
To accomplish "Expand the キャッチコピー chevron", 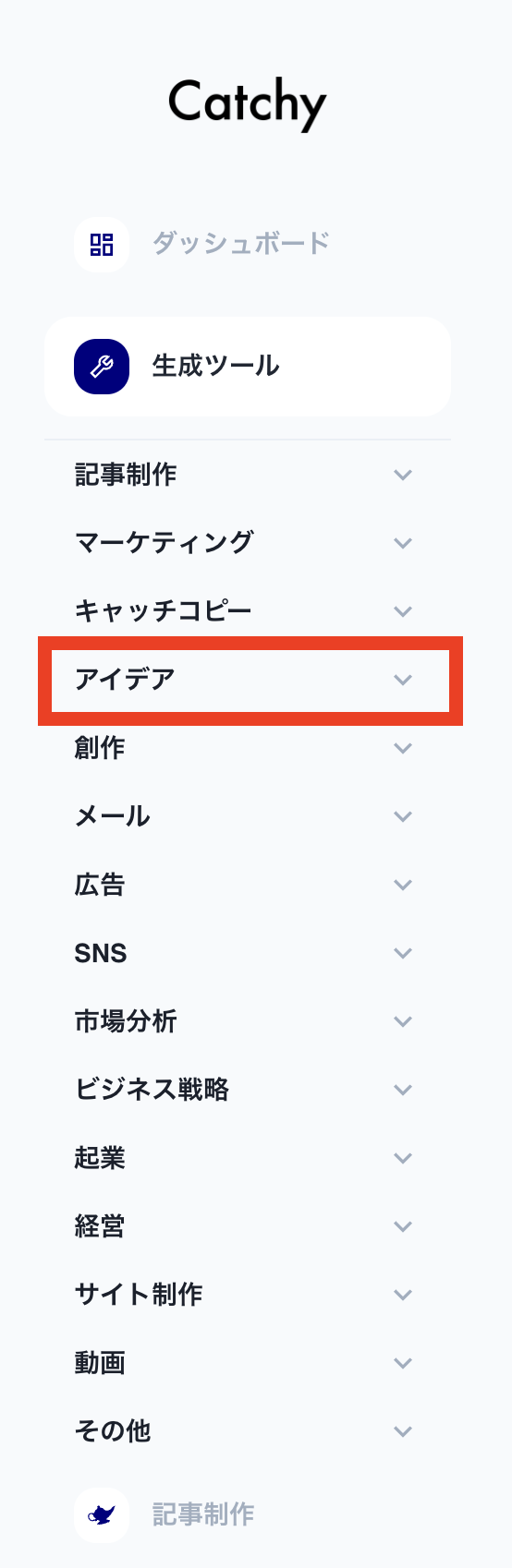I will coord(403,611).
